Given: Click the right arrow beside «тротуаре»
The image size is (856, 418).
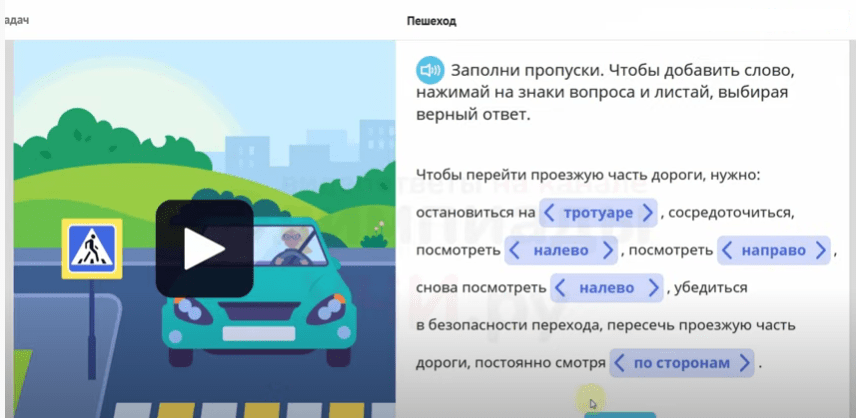Looking at the screenshot, I should point(649,213).
